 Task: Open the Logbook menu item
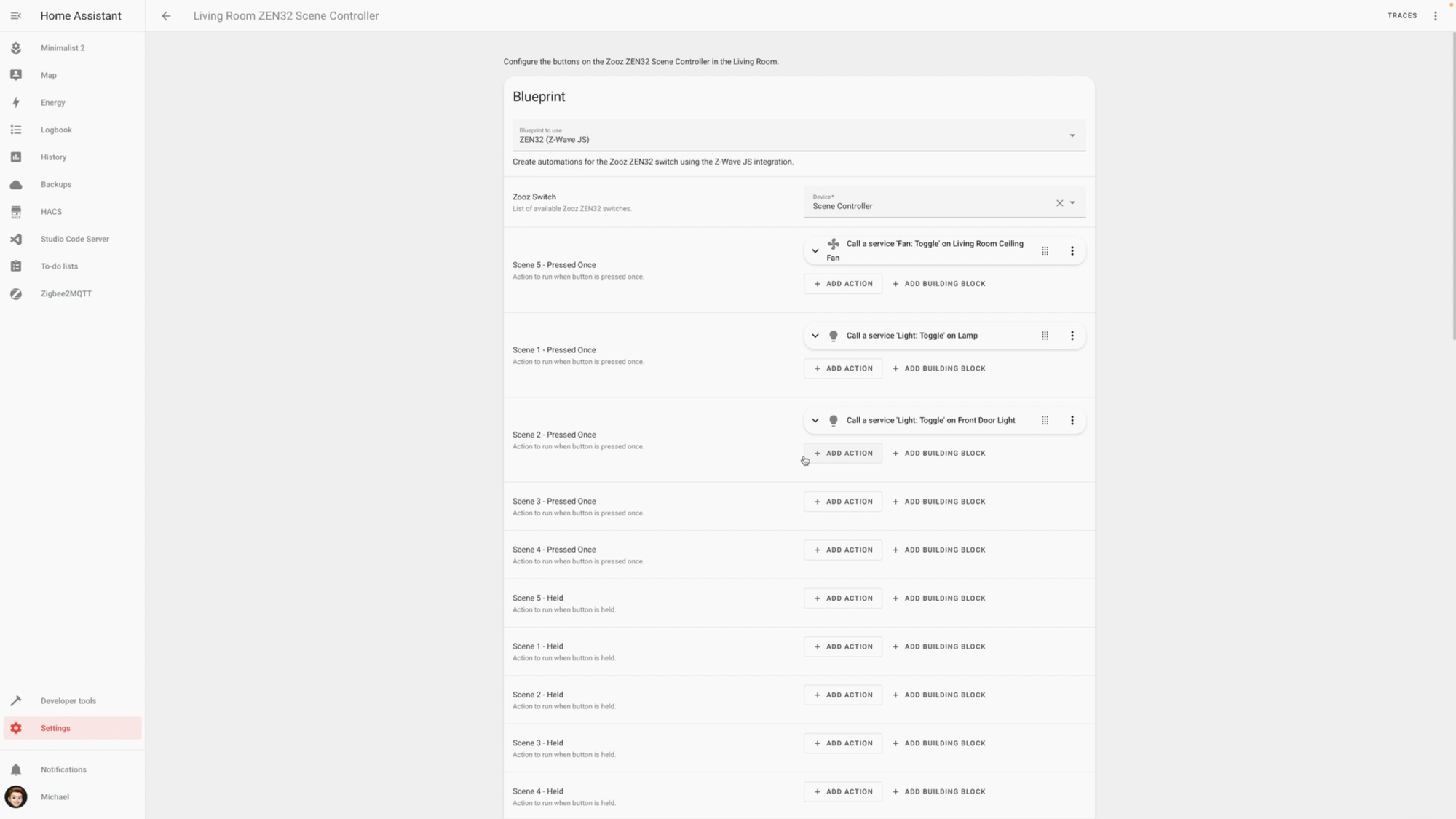[56, 130]
